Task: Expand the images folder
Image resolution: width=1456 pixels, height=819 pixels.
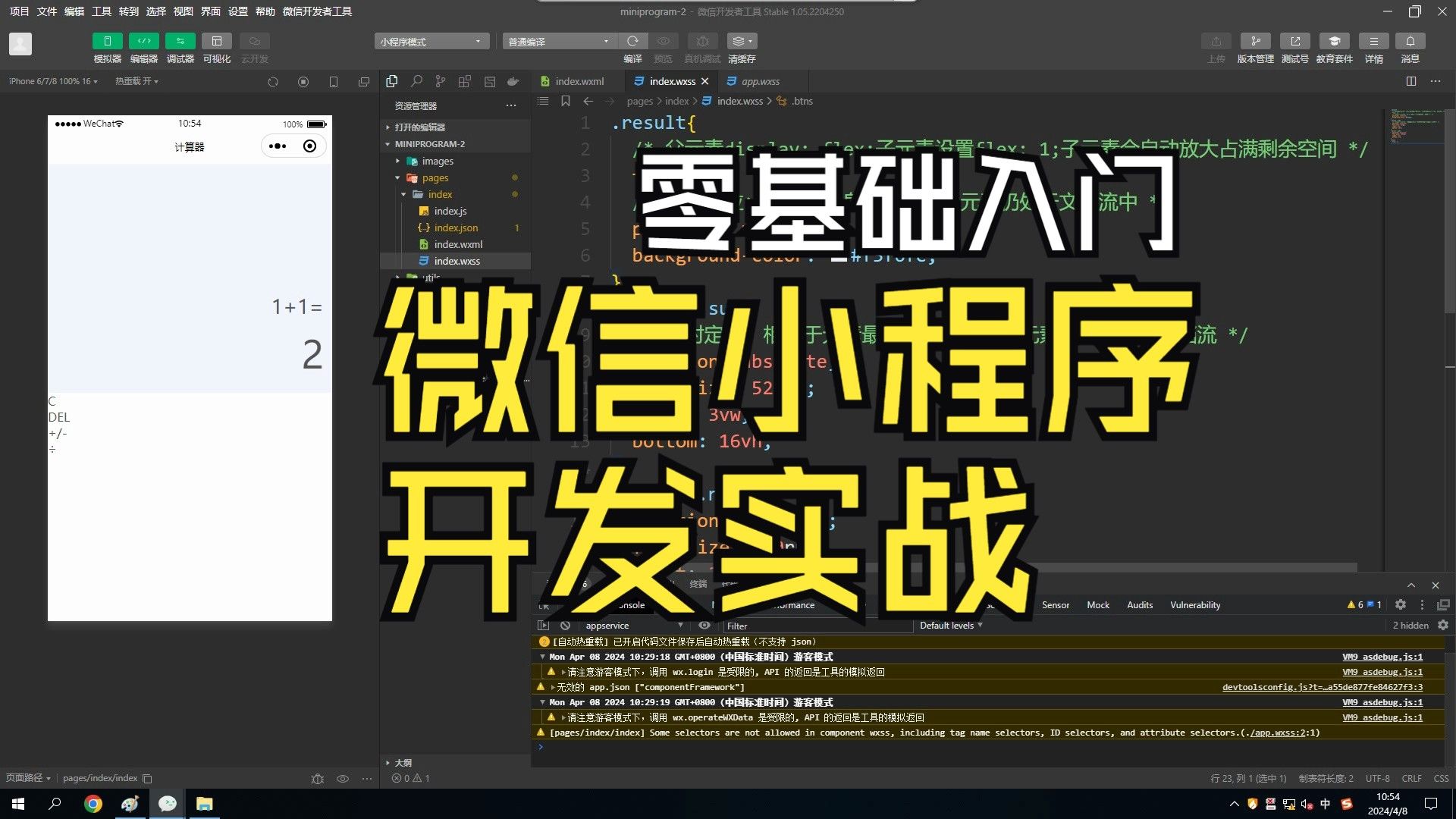Action: (x=455, y=161)
